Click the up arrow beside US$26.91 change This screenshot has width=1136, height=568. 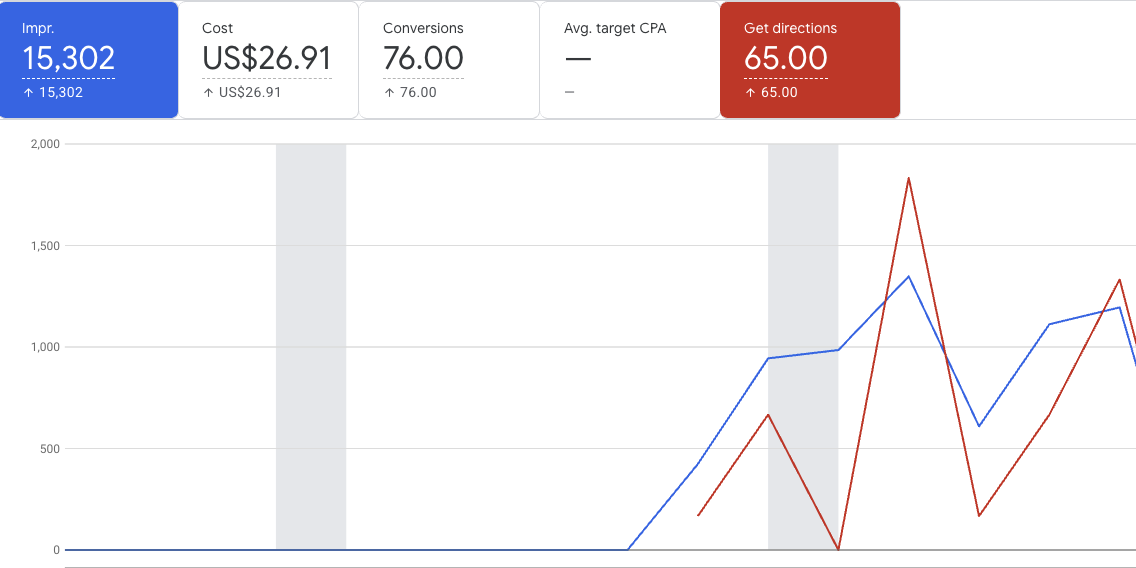tap(208, 92)
